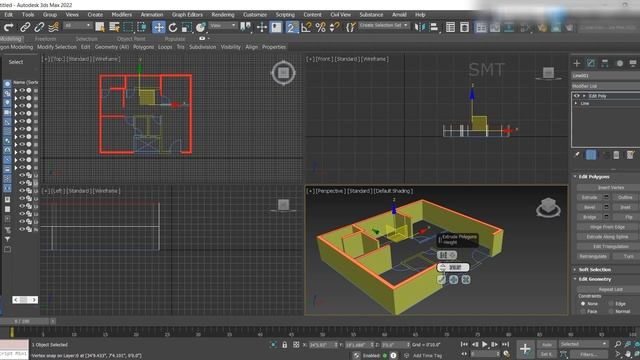This screenshot has width=640, height=360.
Task: Select Face constraint radio button
Action: pyautogui.click(x=583, y=311)
